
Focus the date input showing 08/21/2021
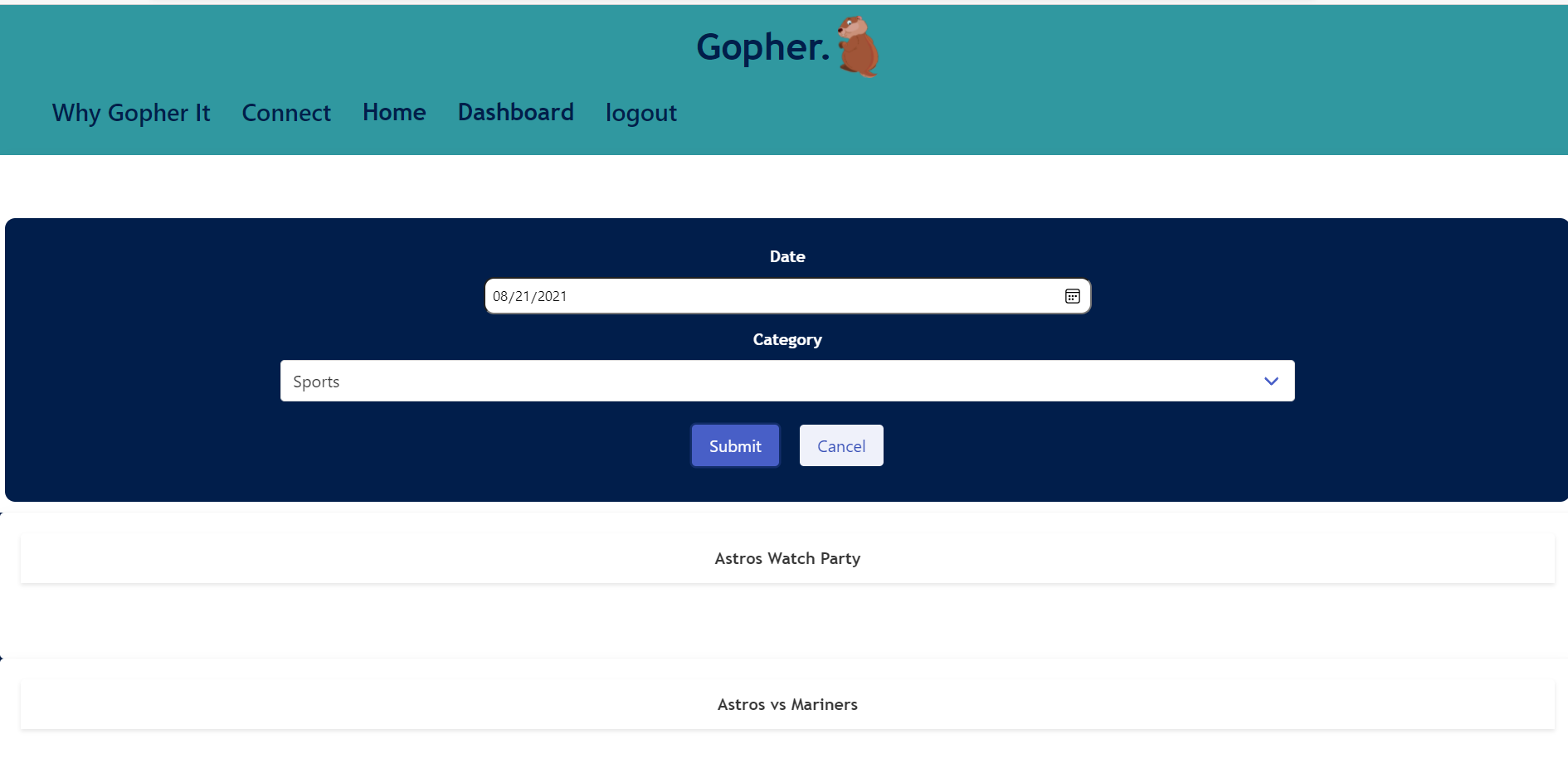pyautogui.click(x=787, y=296)
